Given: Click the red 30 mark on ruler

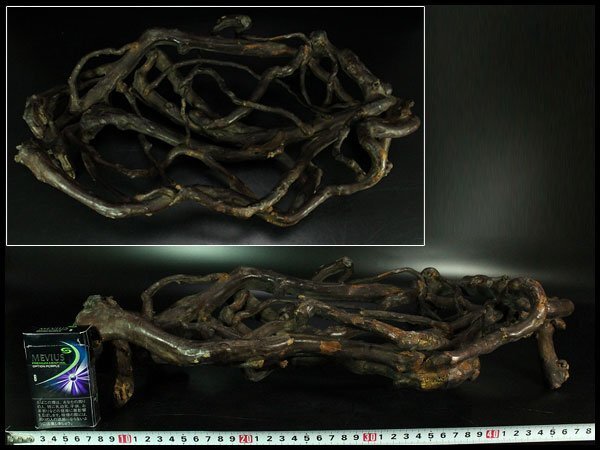Looking at the screenshot, I should [x=369, y=437].
